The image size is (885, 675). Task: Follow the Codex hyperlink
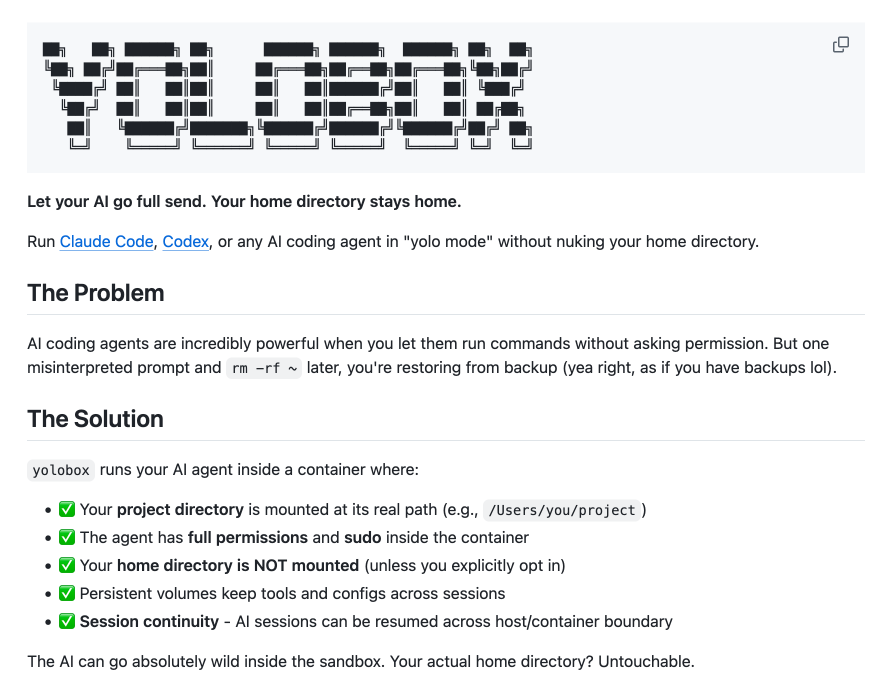tap(185, 241)
